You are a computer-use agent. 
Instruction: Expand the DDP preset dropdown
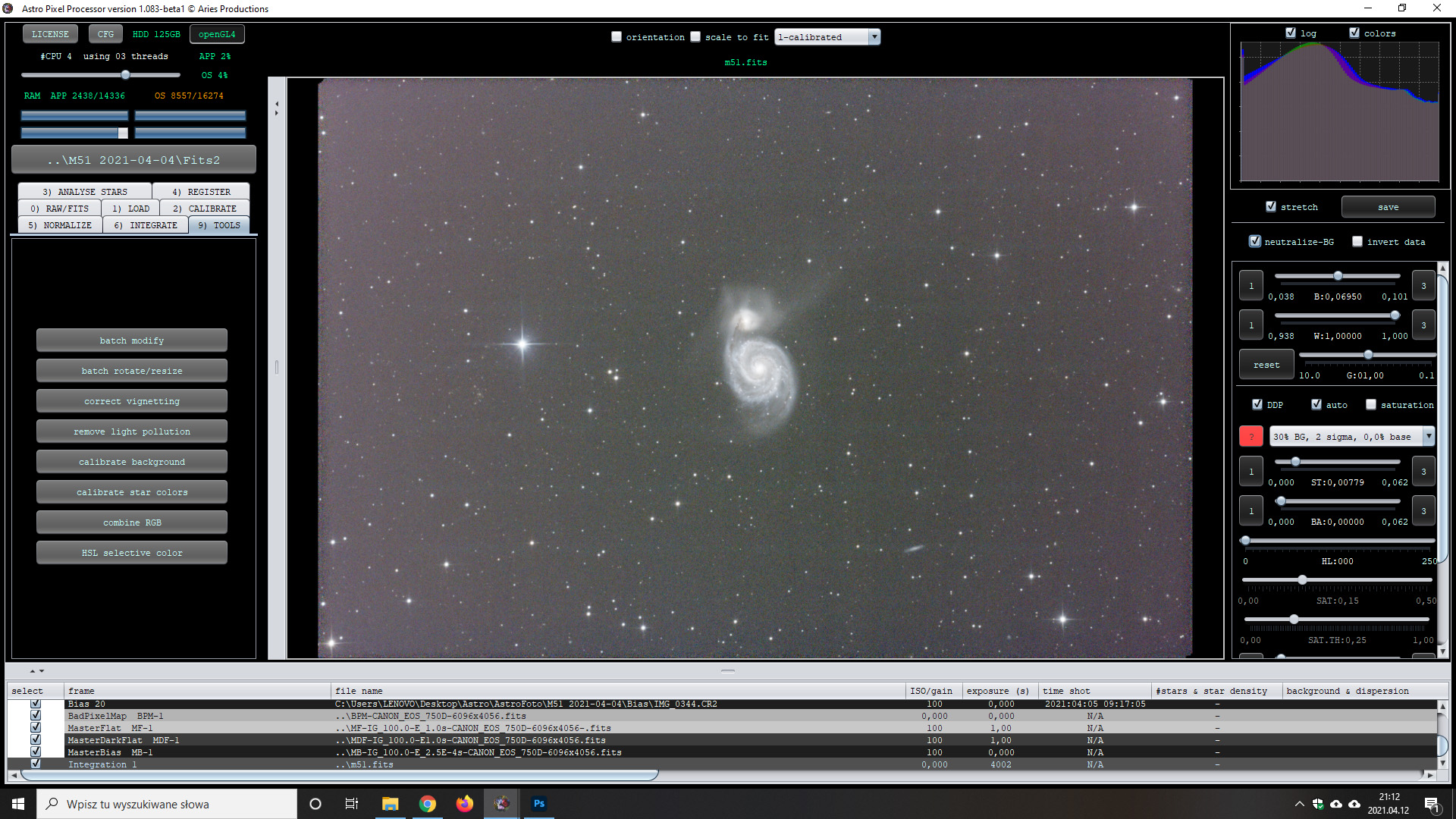pos(1351,437)
